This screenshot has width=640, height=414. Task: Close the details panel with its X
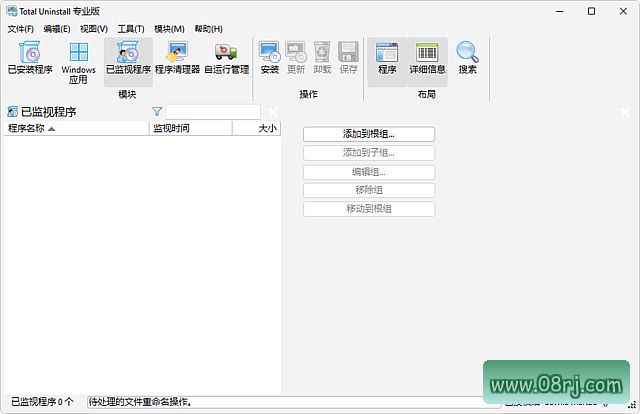point(625,112)
